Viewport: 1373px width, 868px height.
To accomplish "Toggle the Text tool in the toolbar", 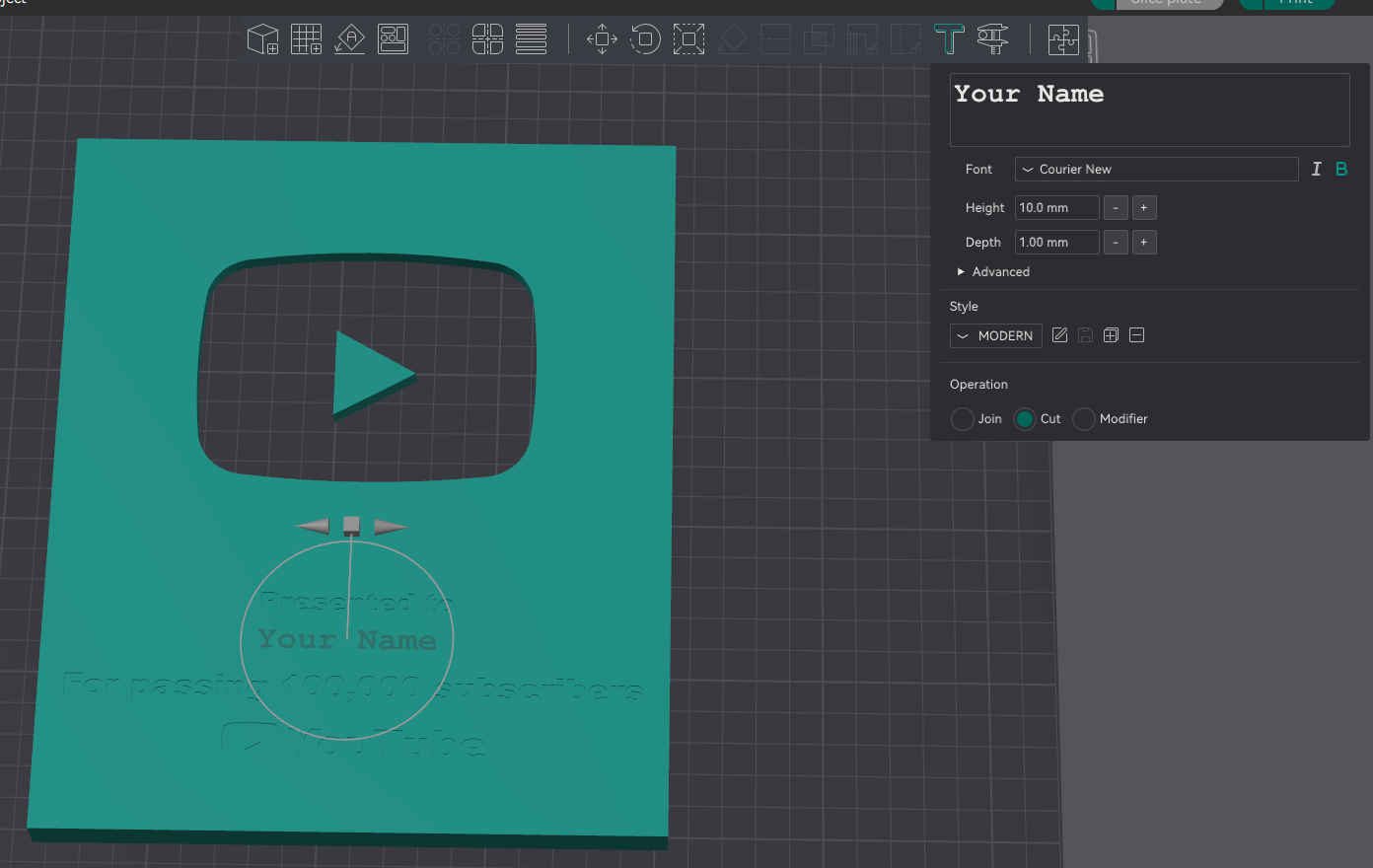I will click(x=949, y=39).
